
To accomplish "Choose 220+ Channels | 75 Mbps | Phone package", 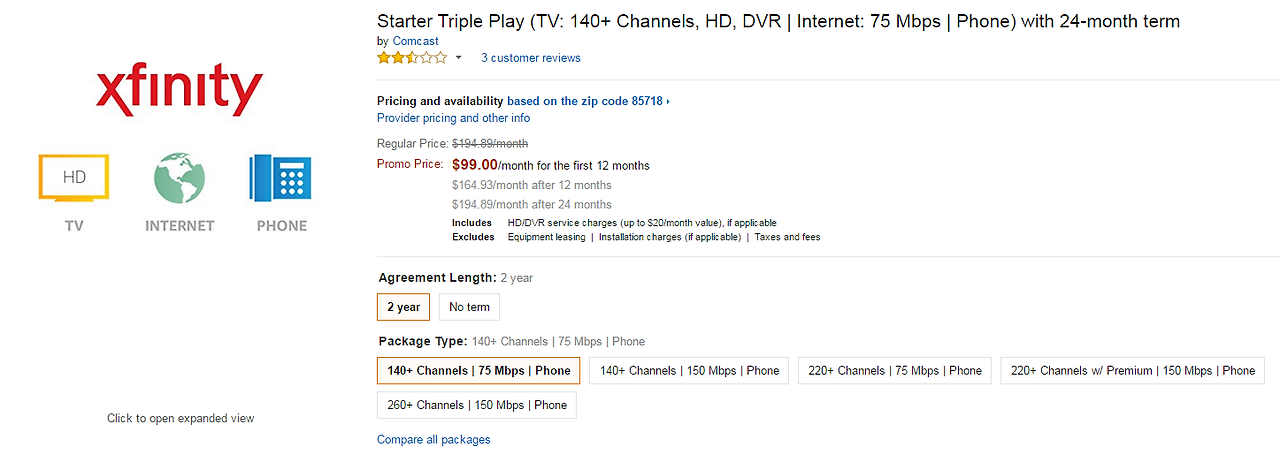I will (x=895, y=371).
